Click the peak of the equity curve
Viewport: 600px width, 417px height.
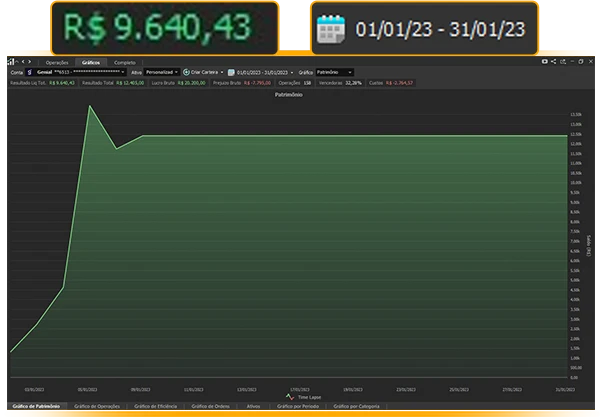pos(90,106)
